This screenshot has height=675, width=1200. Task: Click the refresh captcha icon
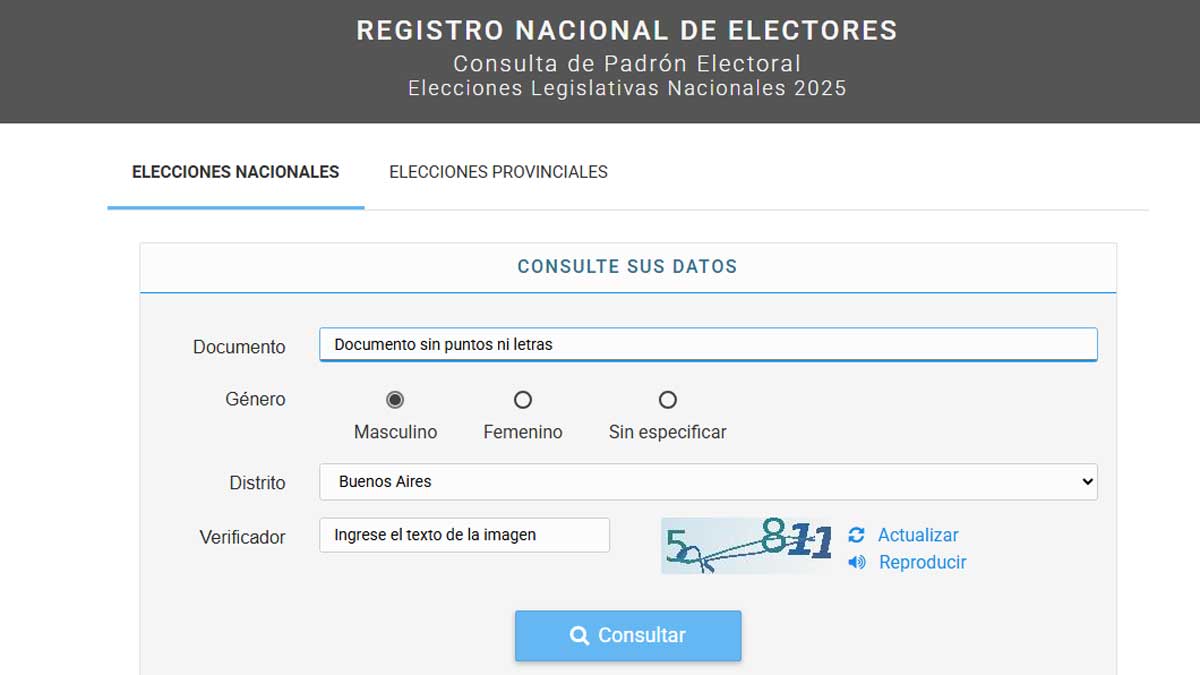[856, 535]
